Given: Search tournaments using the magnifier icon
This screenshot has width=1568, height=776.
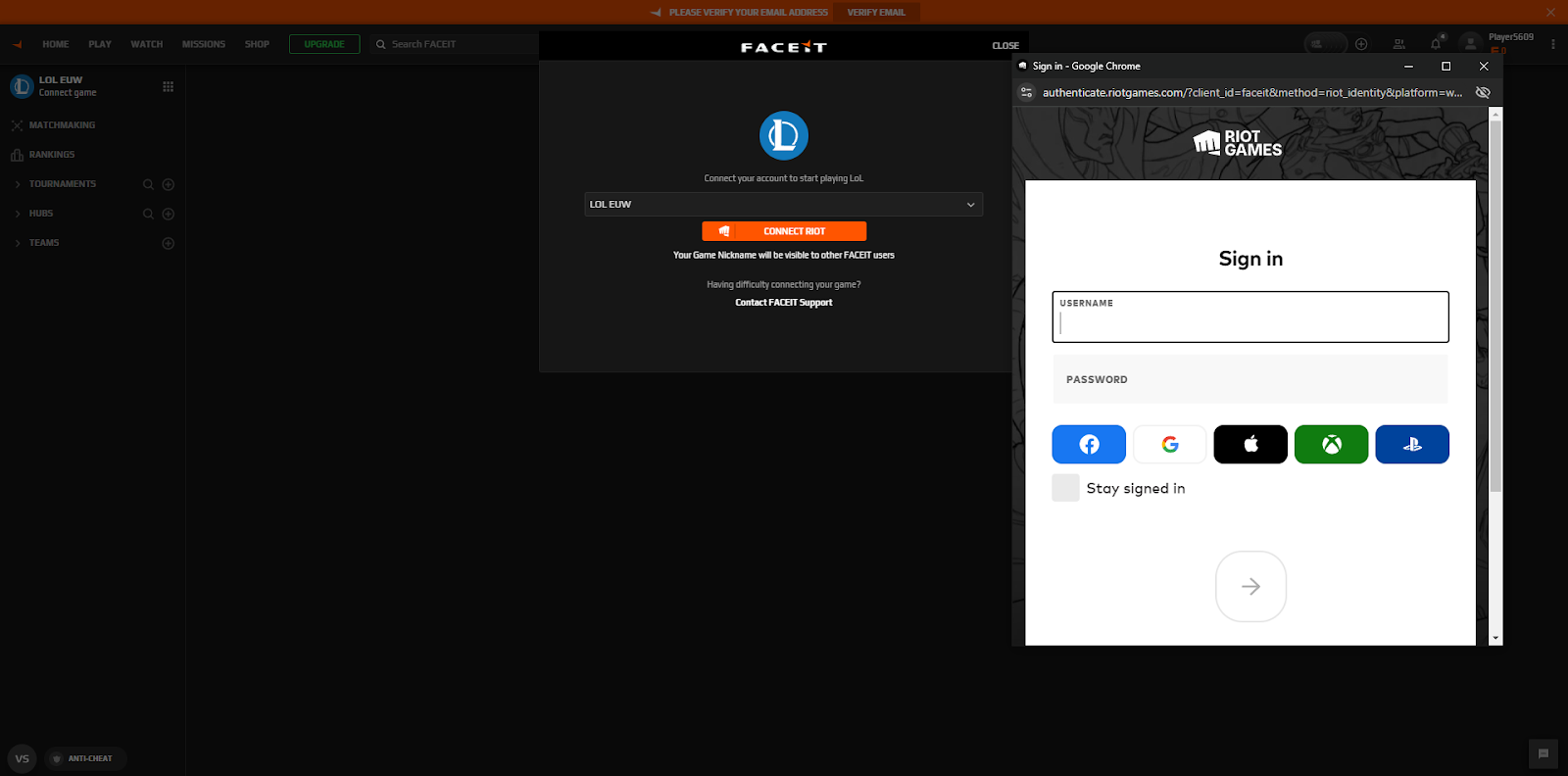Looking at the screenshot, I should pyautogui.click(x=148, y=184).
